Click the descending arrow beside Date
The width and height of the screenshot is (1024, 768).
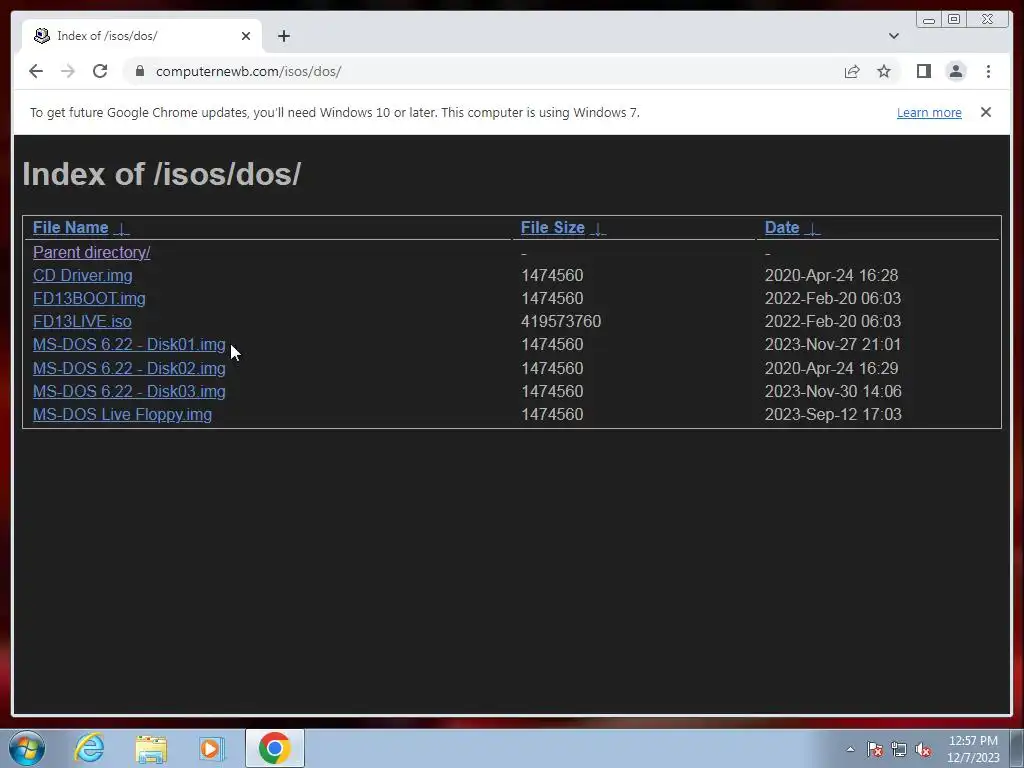(812, 229)
